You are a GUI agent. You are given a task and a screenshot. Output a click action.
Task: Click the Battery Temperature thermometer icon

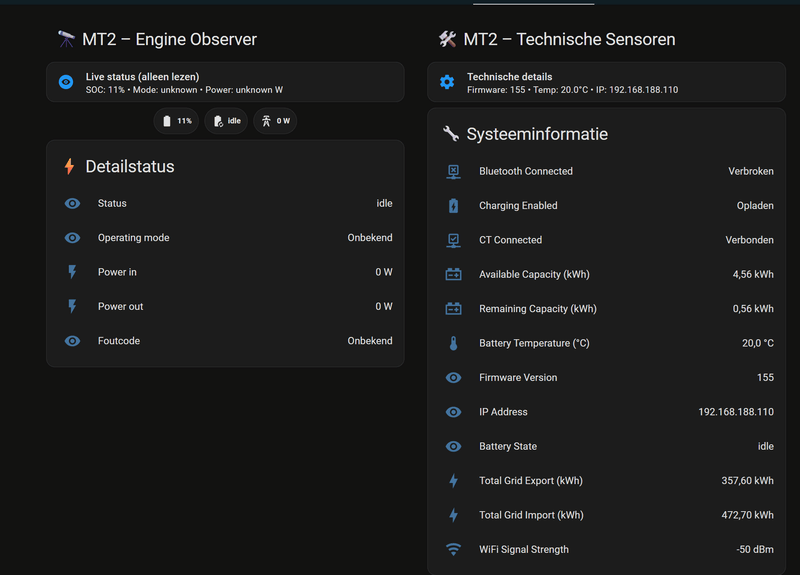pyautogui.click(x=453, y=343)
